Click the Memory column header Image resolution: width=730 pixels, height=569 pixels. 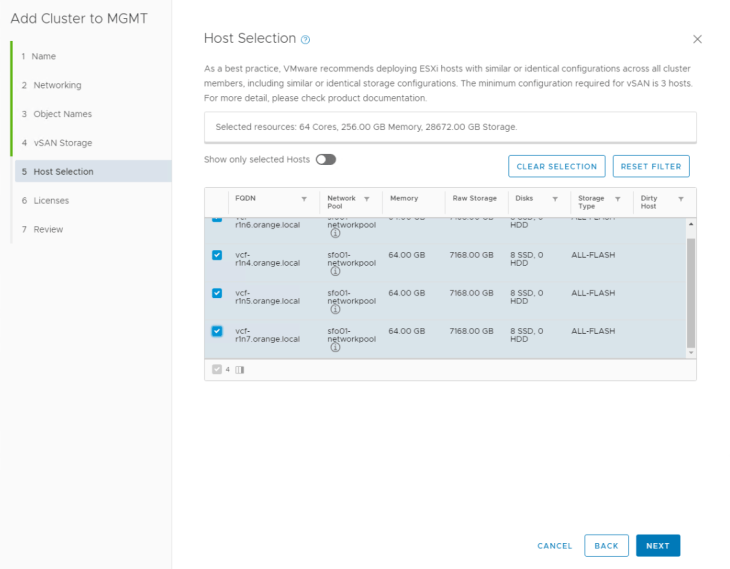[404, 198]
